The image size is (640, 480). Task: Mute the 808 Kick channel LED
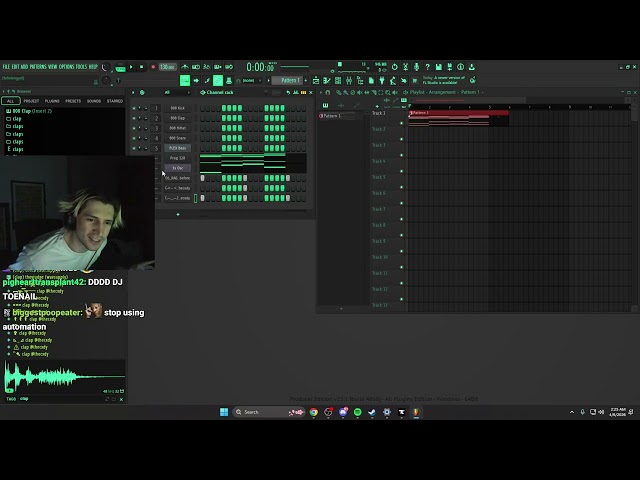(x=133, y=108)
